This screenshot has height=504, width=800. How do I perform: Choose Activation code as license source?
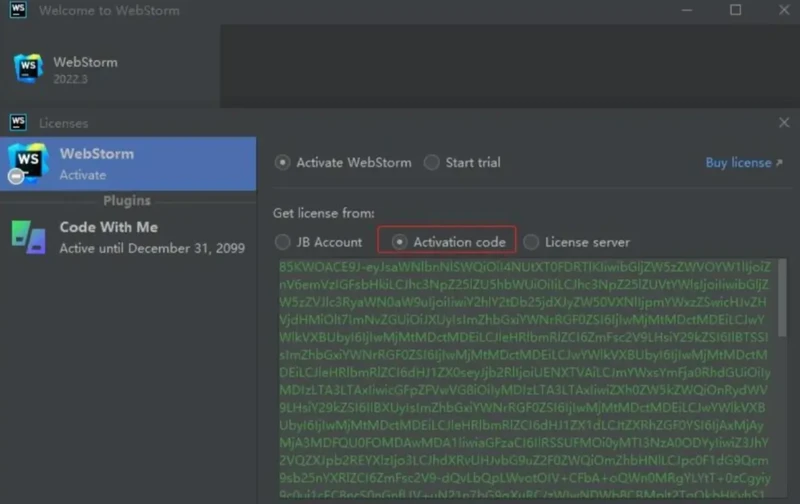pyautogui.click(x=400, y=242)
